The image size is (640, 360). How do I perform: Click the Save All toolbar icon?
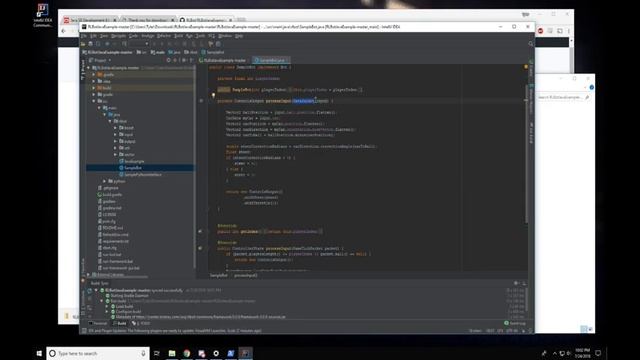(x=91, y=44)
